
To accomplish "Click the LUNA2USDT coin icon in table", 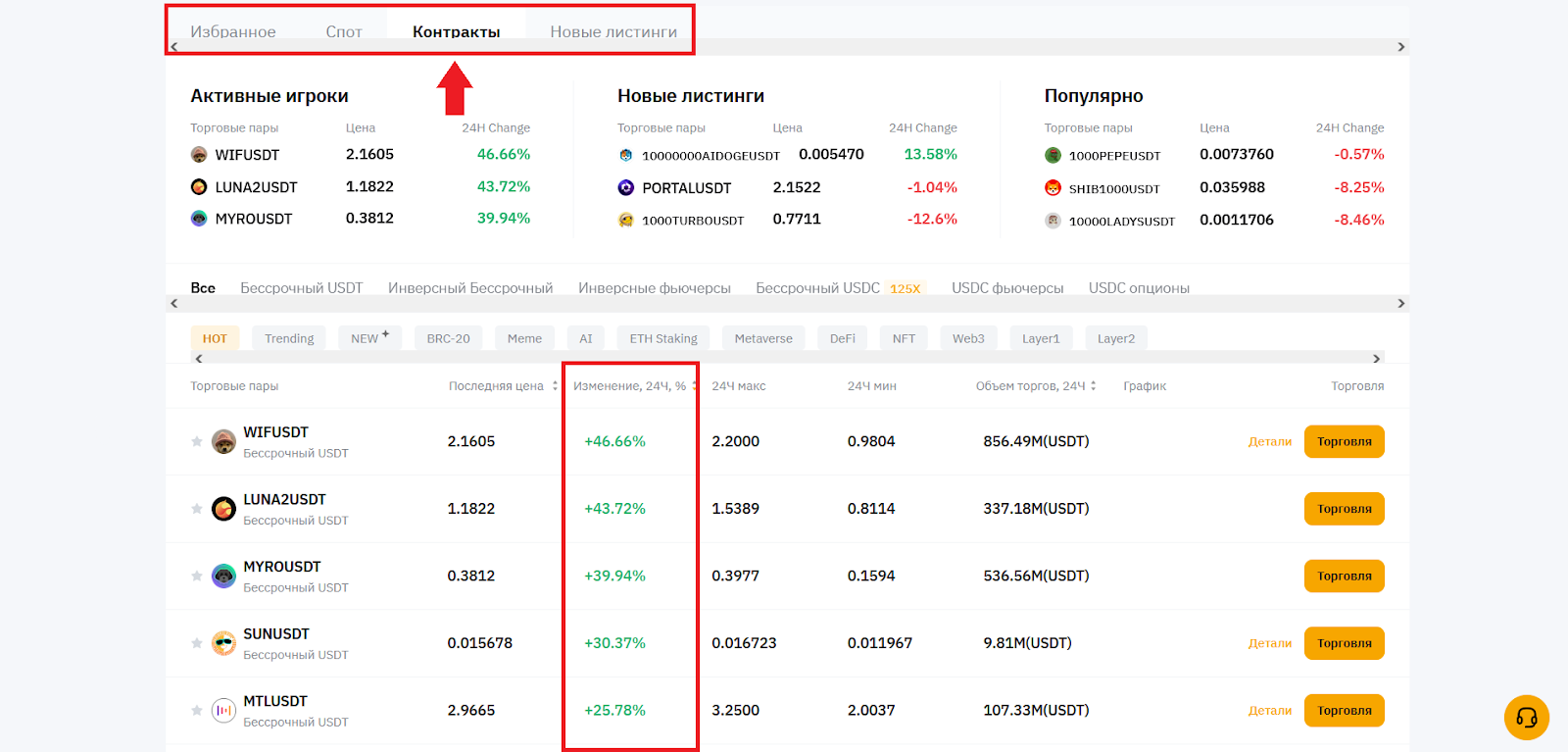I will [x=223, y=509].
